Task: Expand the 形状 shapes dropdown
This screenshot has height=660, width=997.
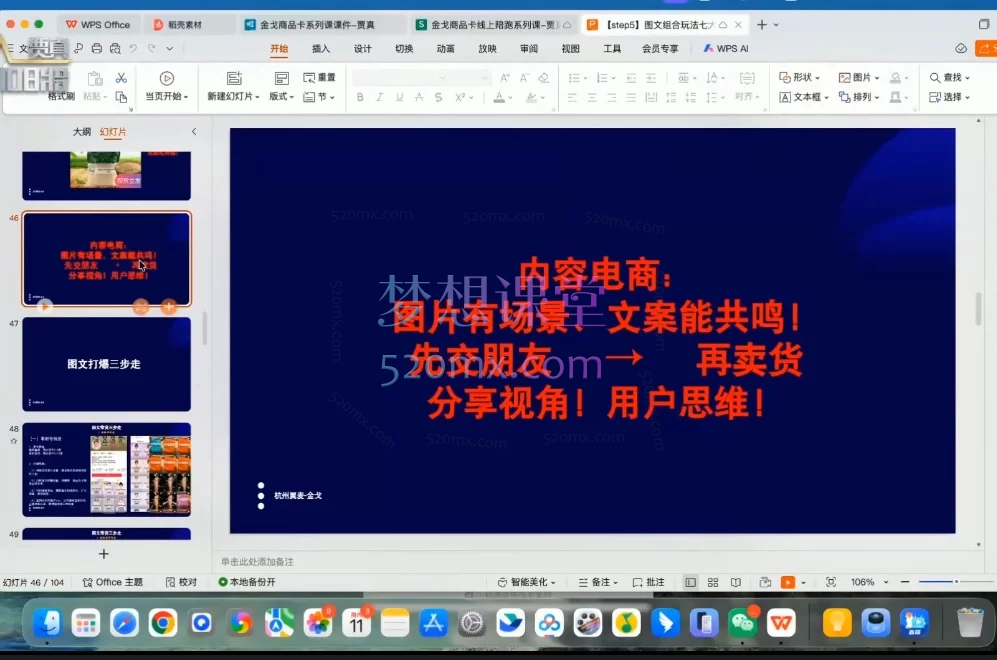Action: click(x=800, y=77)
